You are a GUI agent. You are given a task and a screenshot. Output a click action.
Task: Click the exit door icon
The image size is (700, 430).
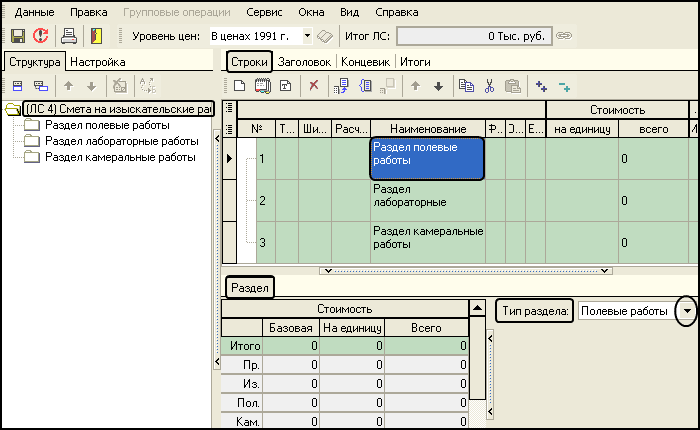coord(96,36)
